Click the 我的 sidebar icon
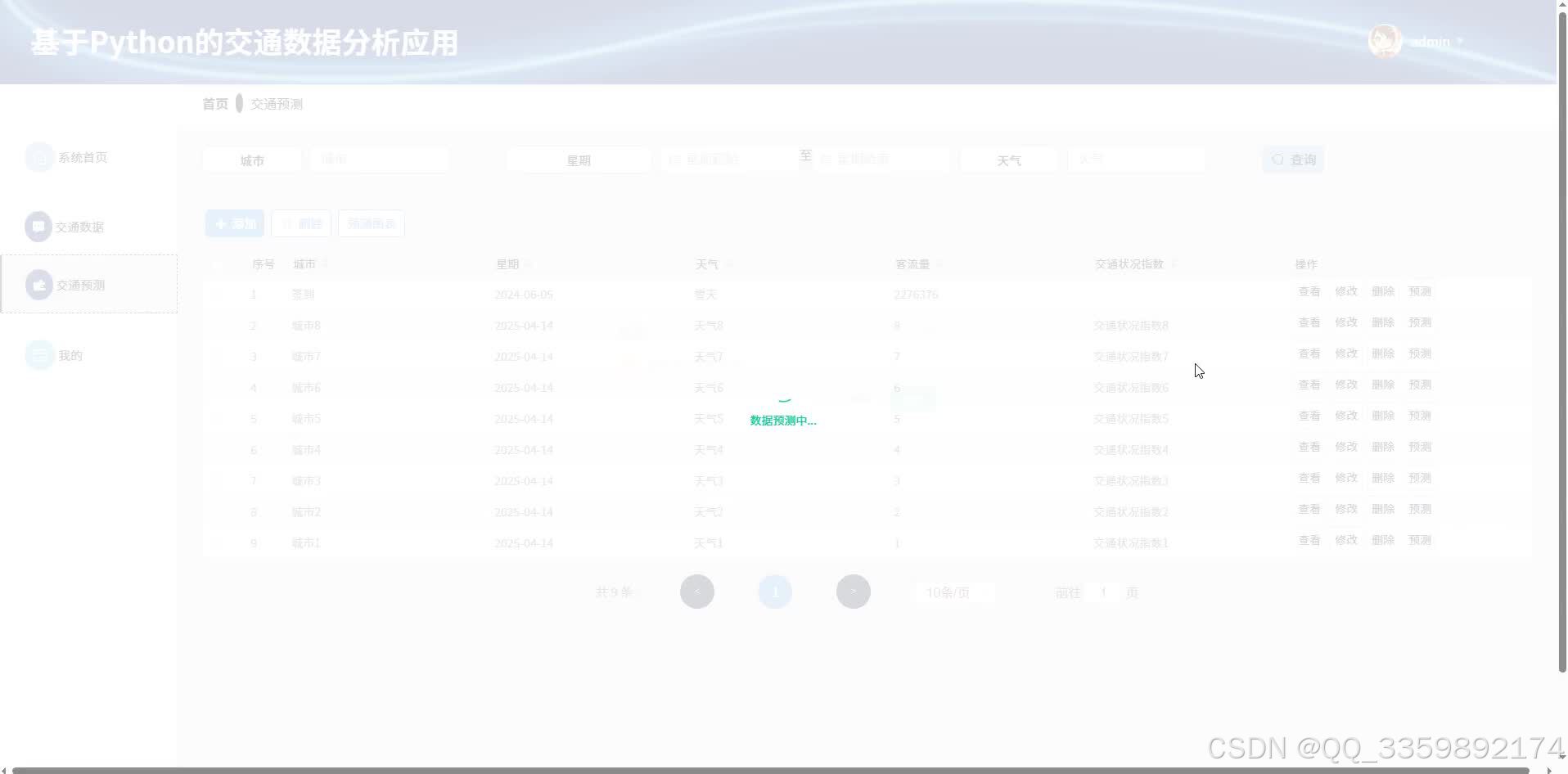Viewport: 1568px width, 774px height. click(x=38, y=354)
